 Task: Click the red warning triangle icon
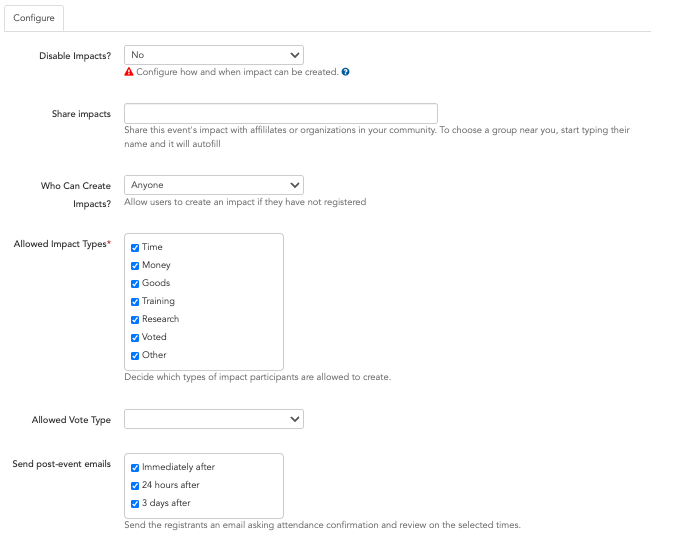tap(129, 72)
